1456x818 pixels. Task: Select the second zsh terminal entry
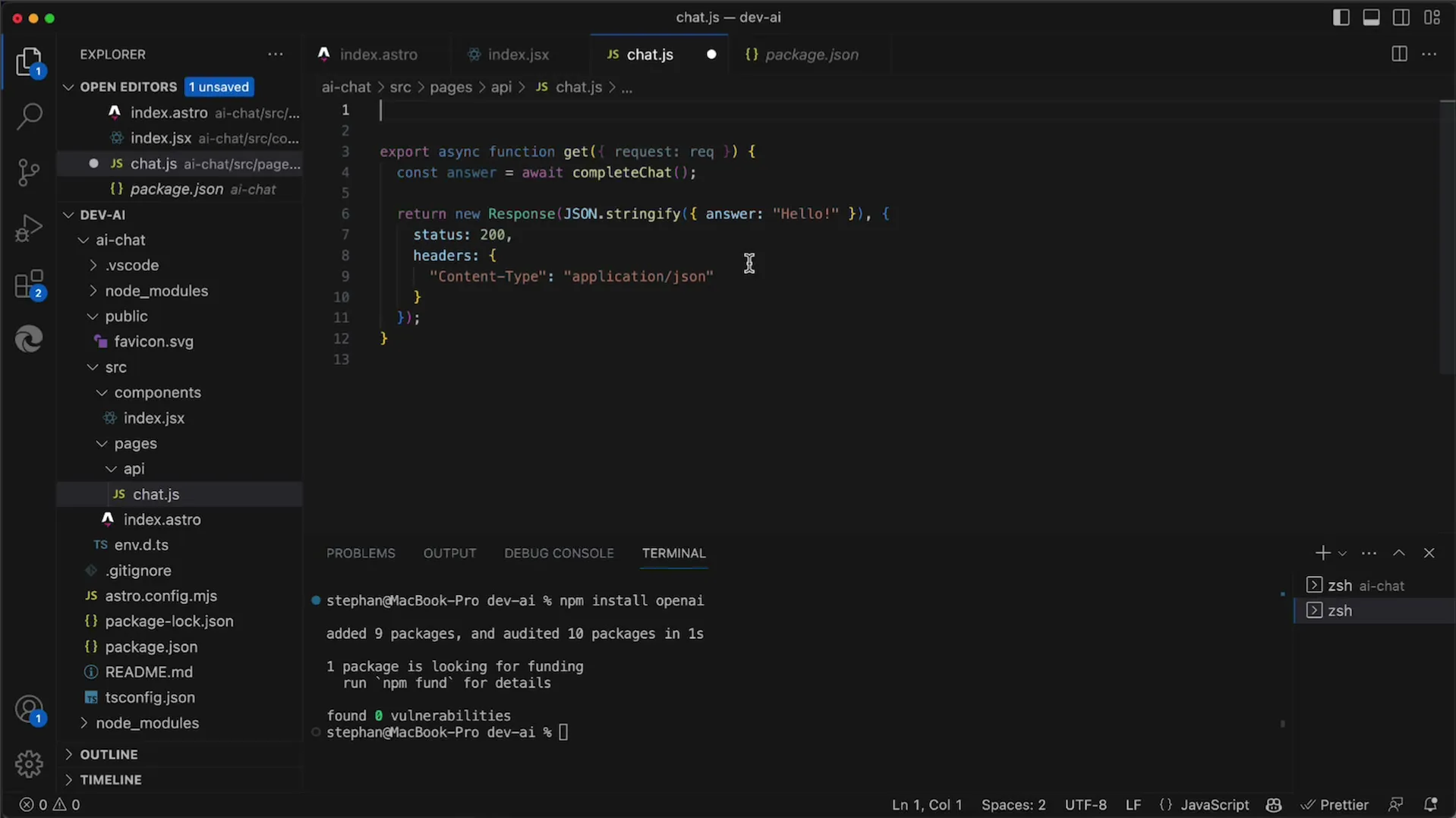point(1374,611)
